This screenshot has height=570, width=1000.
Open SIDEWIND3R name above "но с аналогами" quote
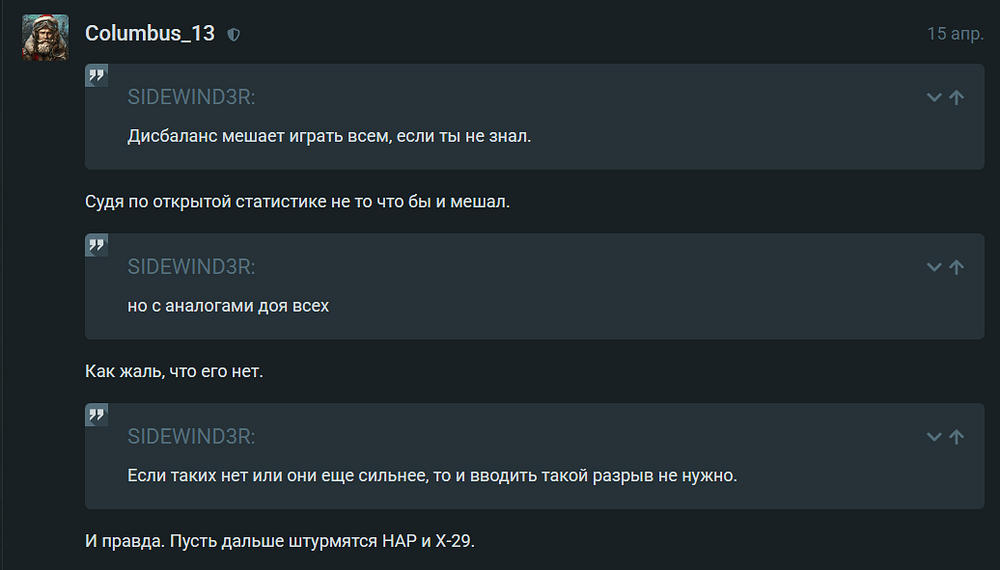191,267
